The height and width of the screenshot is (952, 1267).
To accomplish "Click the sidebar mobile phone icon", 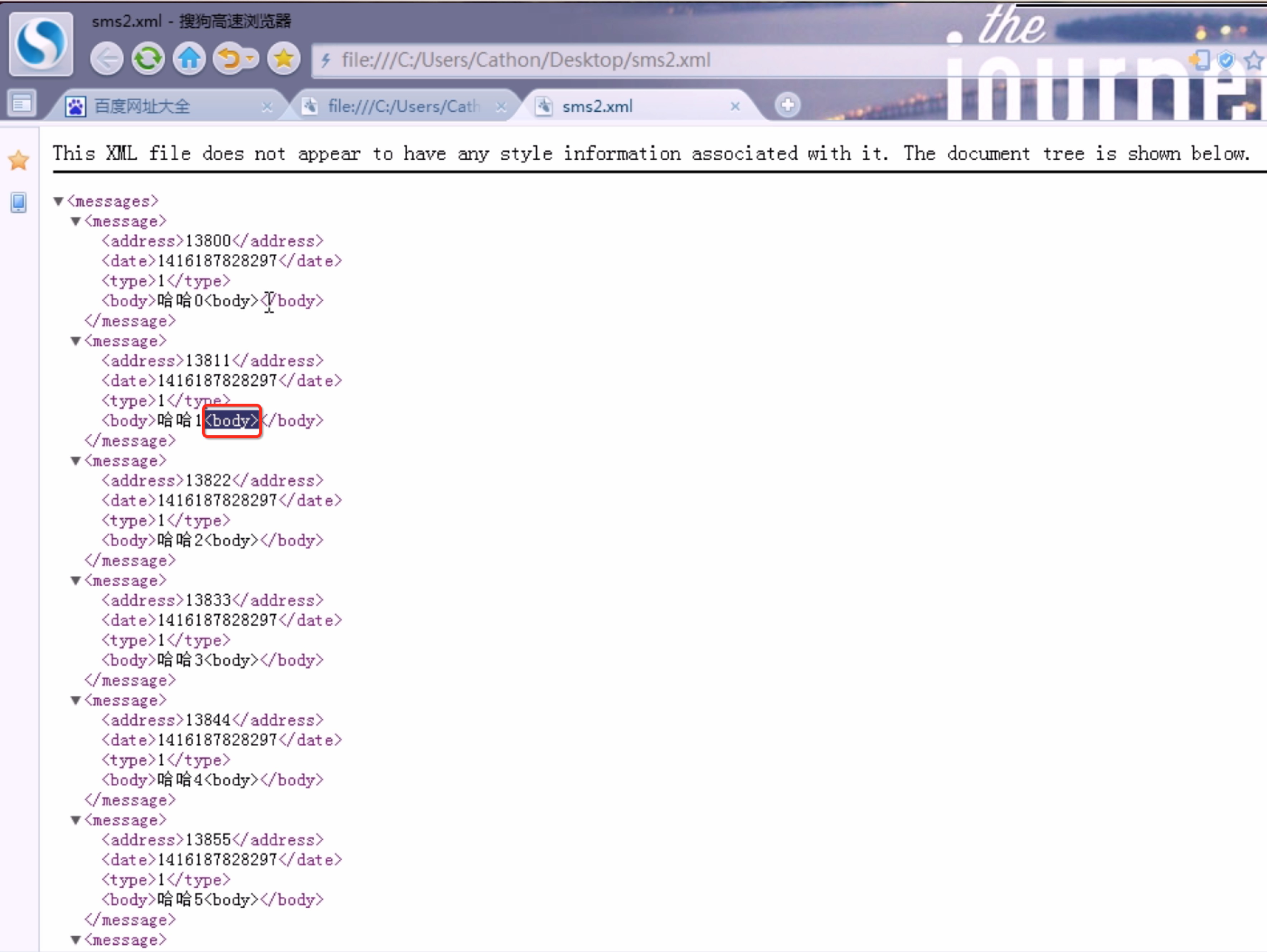I will 19,202.
